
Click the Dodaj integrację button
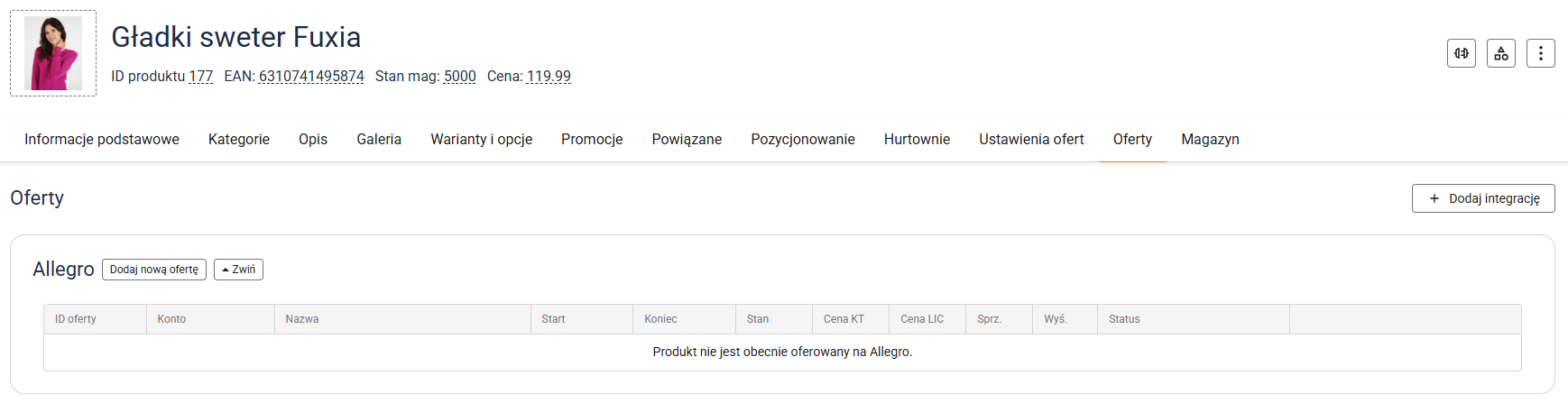click(x=1483, y=198)
